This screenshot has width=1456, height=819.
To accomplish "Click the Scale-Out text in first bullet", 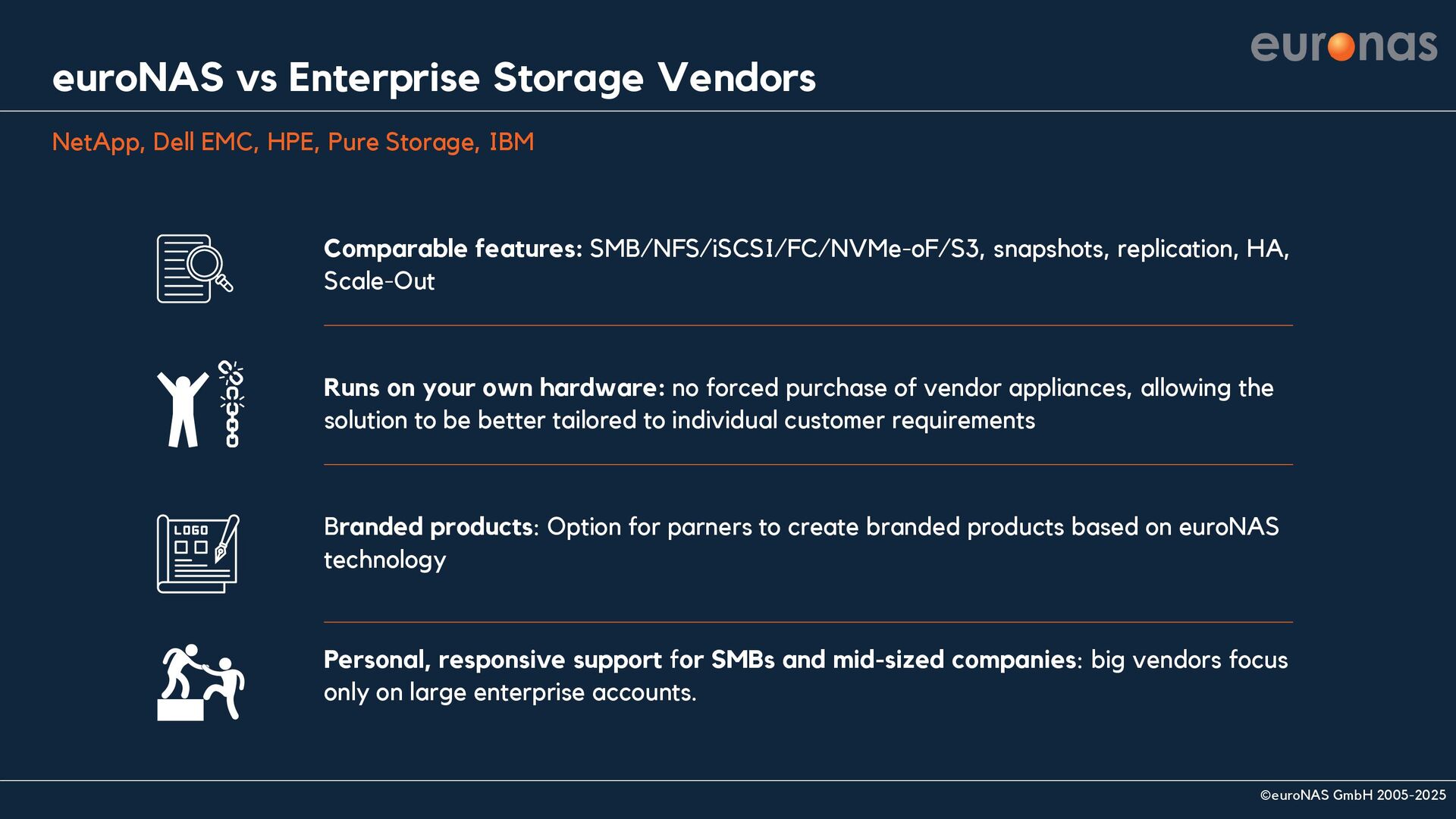I will tap(379, 281).
